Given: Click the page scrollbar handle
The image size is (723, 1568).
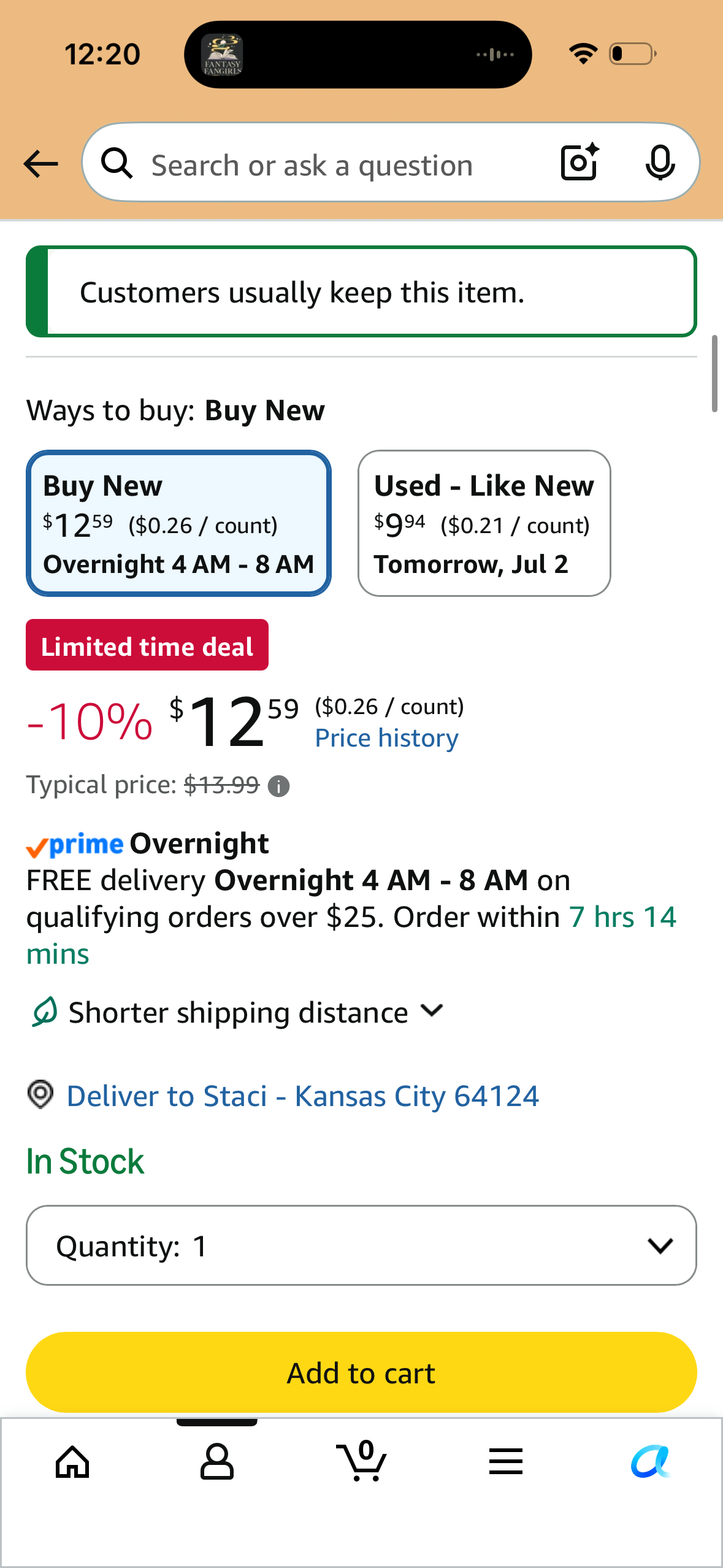Looking at the screenshot, I should click(x=714, y=374).
